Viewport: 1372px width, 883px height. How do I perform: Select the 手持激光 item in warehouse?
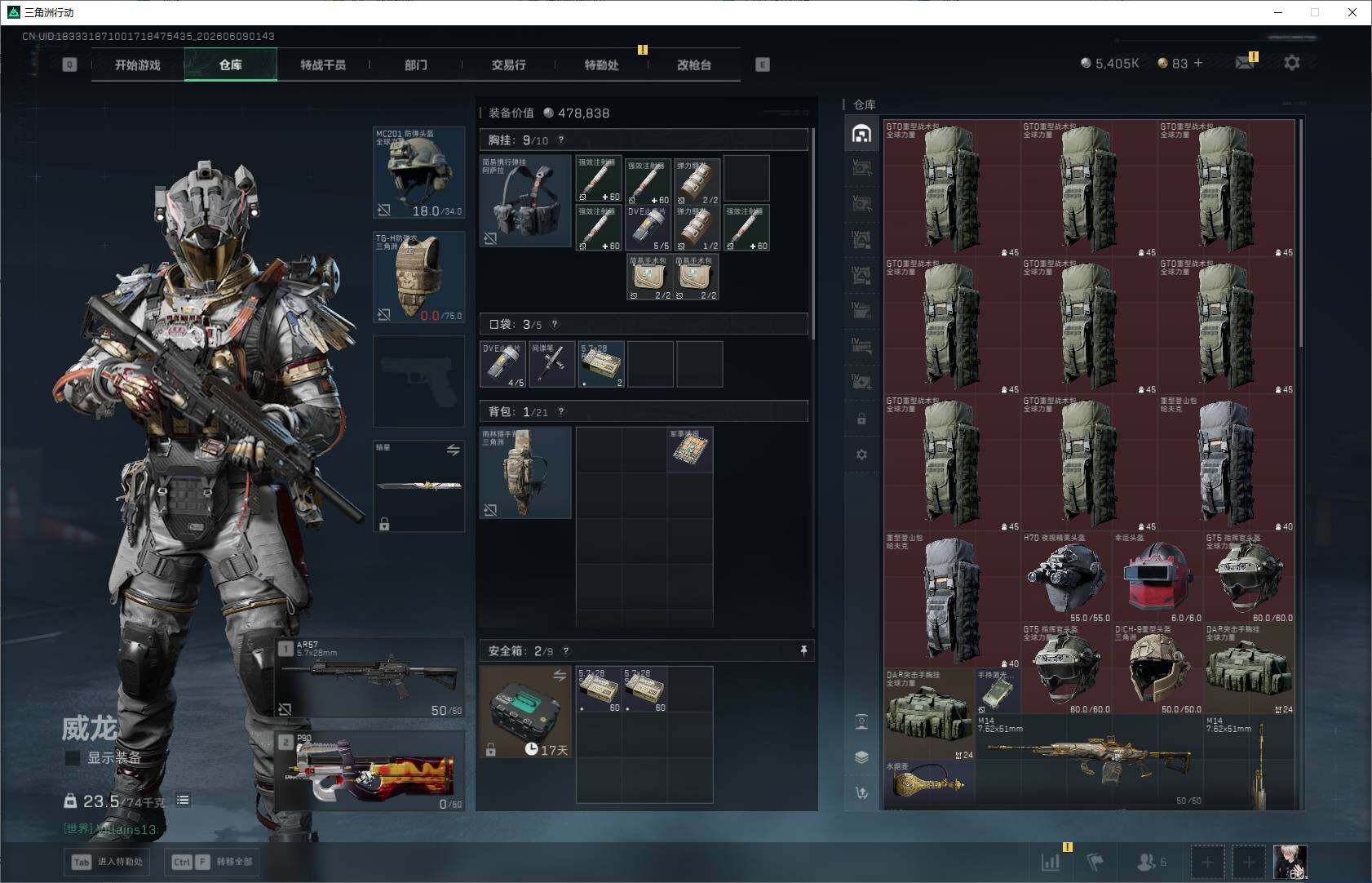pos(998,691)
